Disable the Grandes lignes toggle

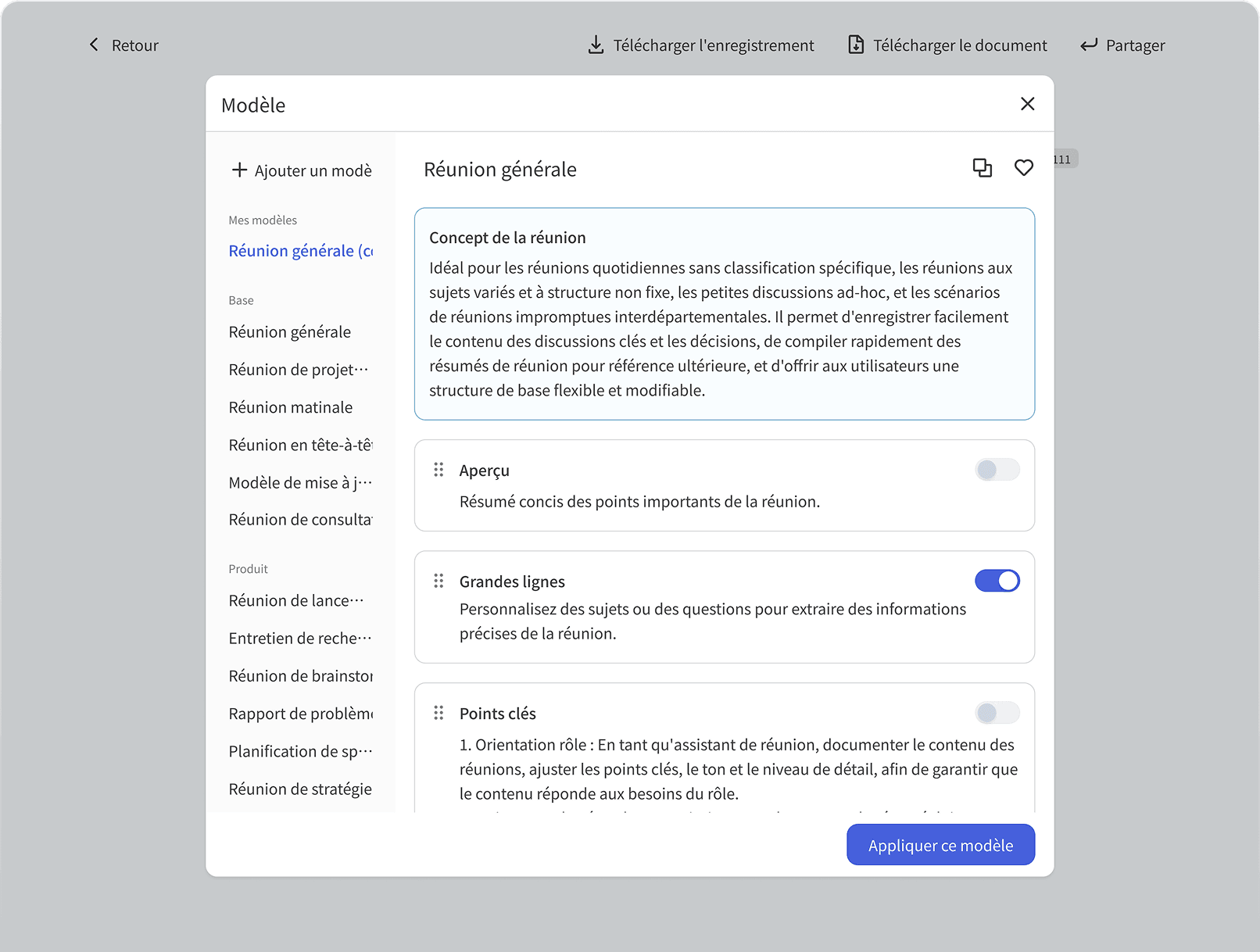[x=997, y=581]
